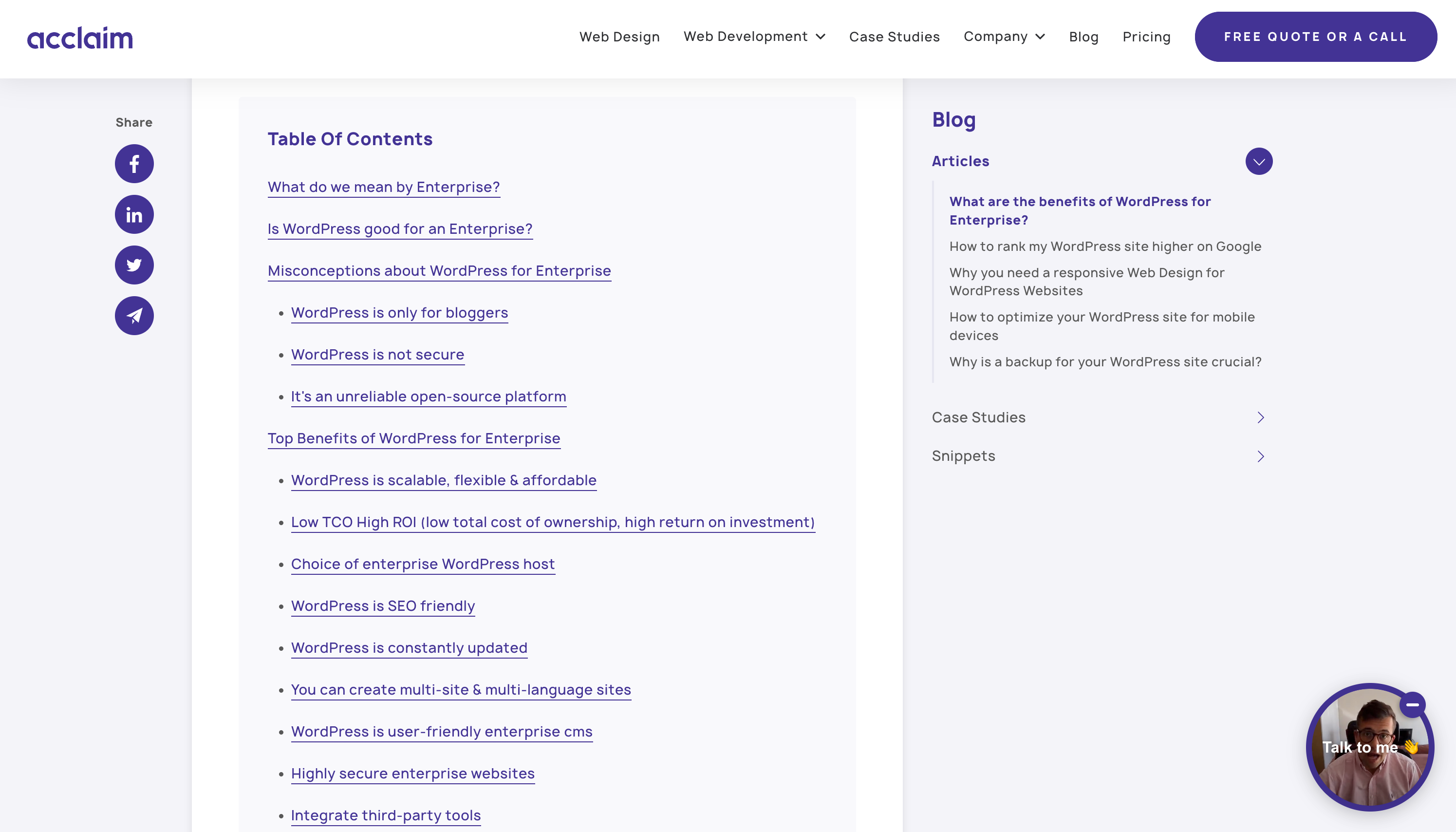Open optimize WordPress site for mobile article
Image resolution: width=1456 pixels, height=832 pixels.
click(1102, 326)
